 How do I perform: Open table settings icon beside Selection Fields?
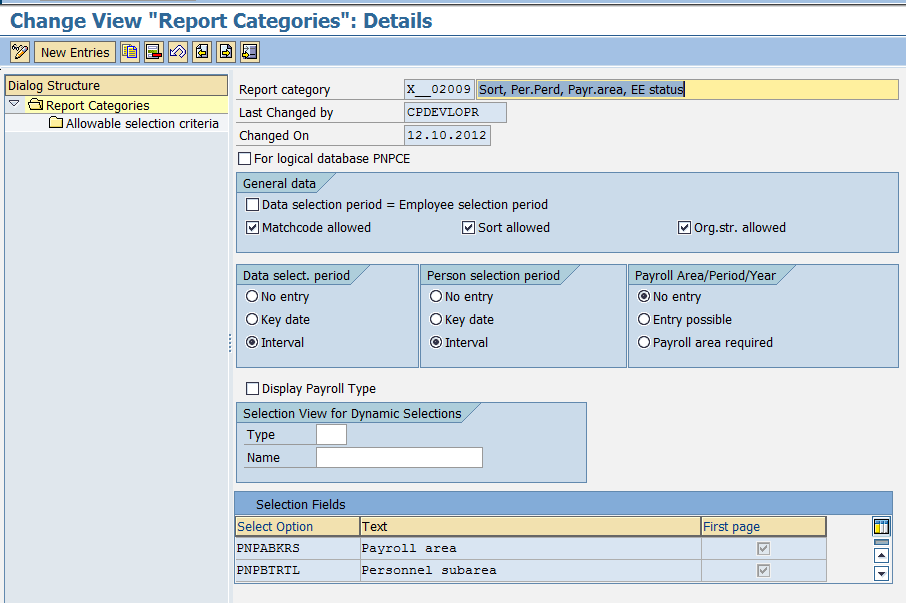(x=881, y=527)
